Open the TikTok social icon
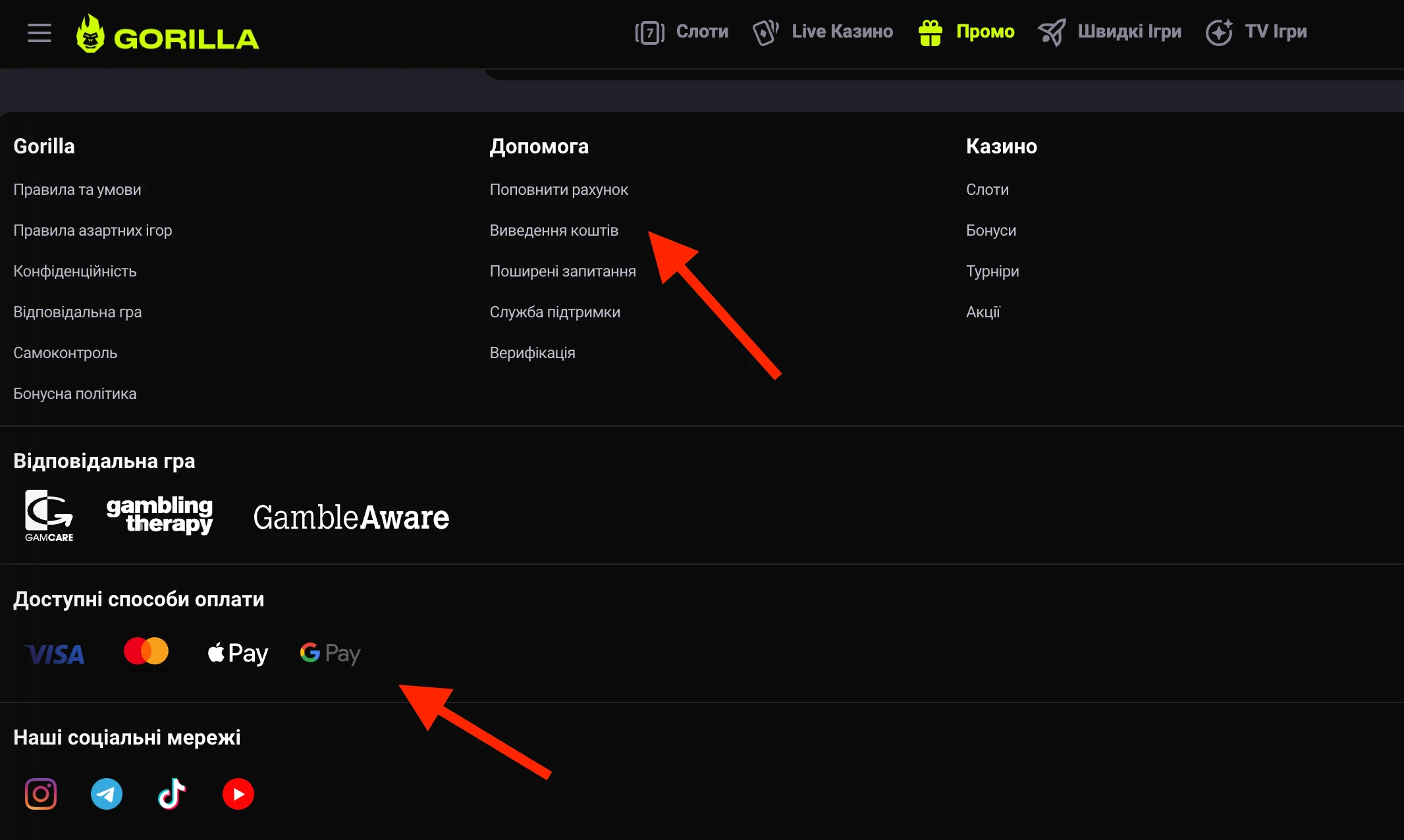The width and height of the screenshot is (1404, 840). point(172,794)
